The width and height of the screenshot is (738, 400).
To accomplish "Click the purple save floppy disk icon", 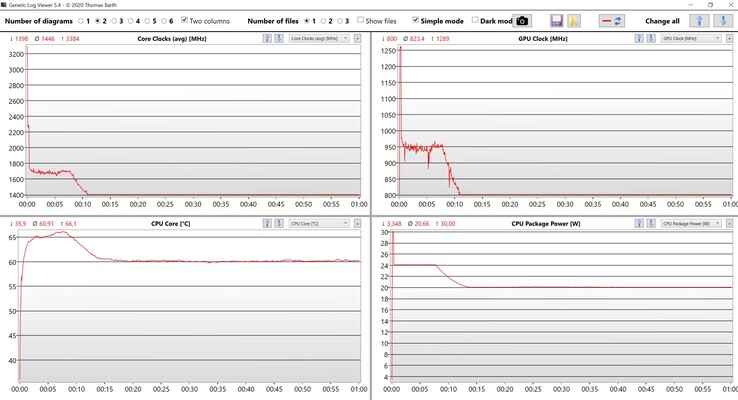I will (557, 20).
